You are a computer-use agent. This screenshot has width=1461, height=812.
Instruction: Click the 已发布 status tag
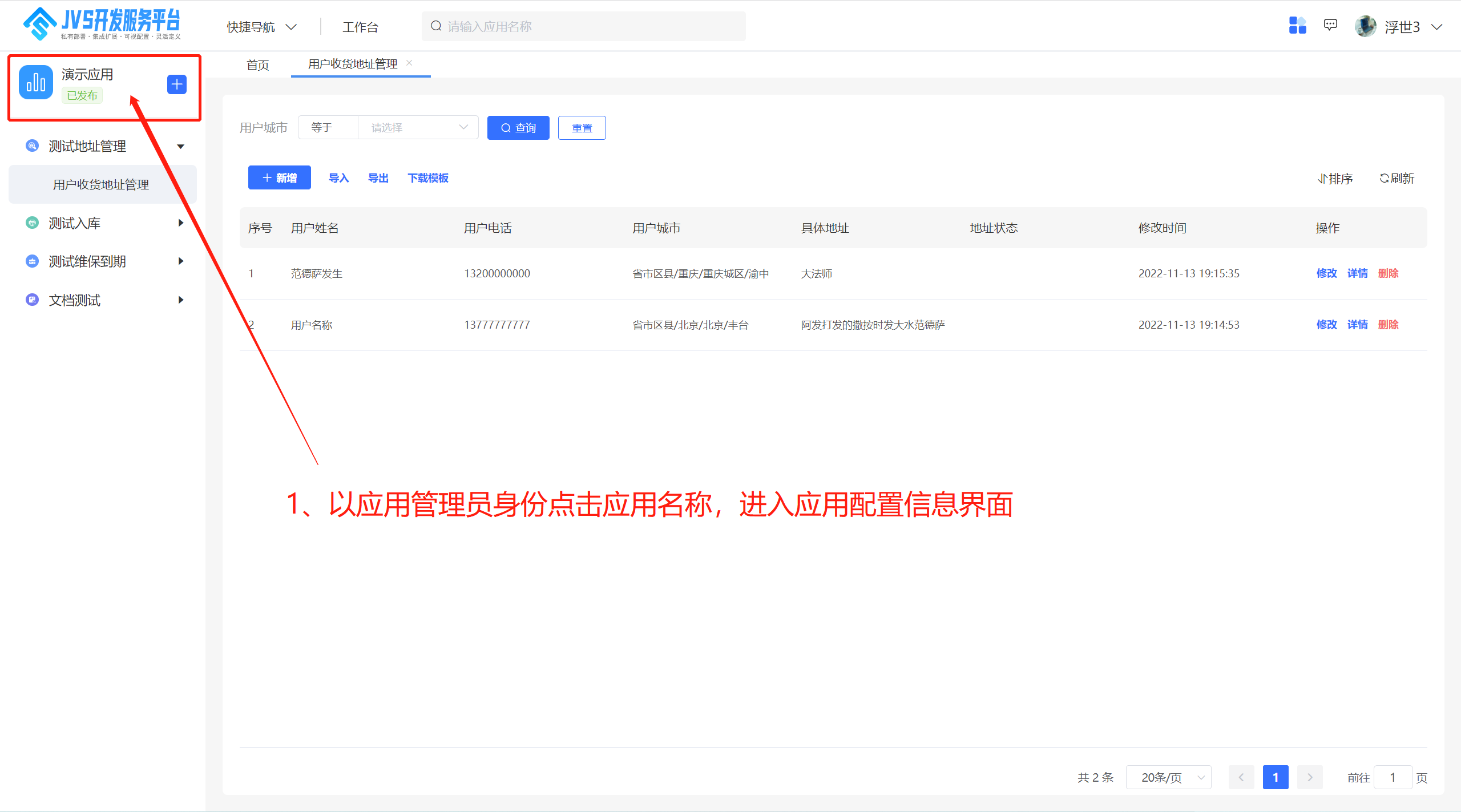point(82,95)
